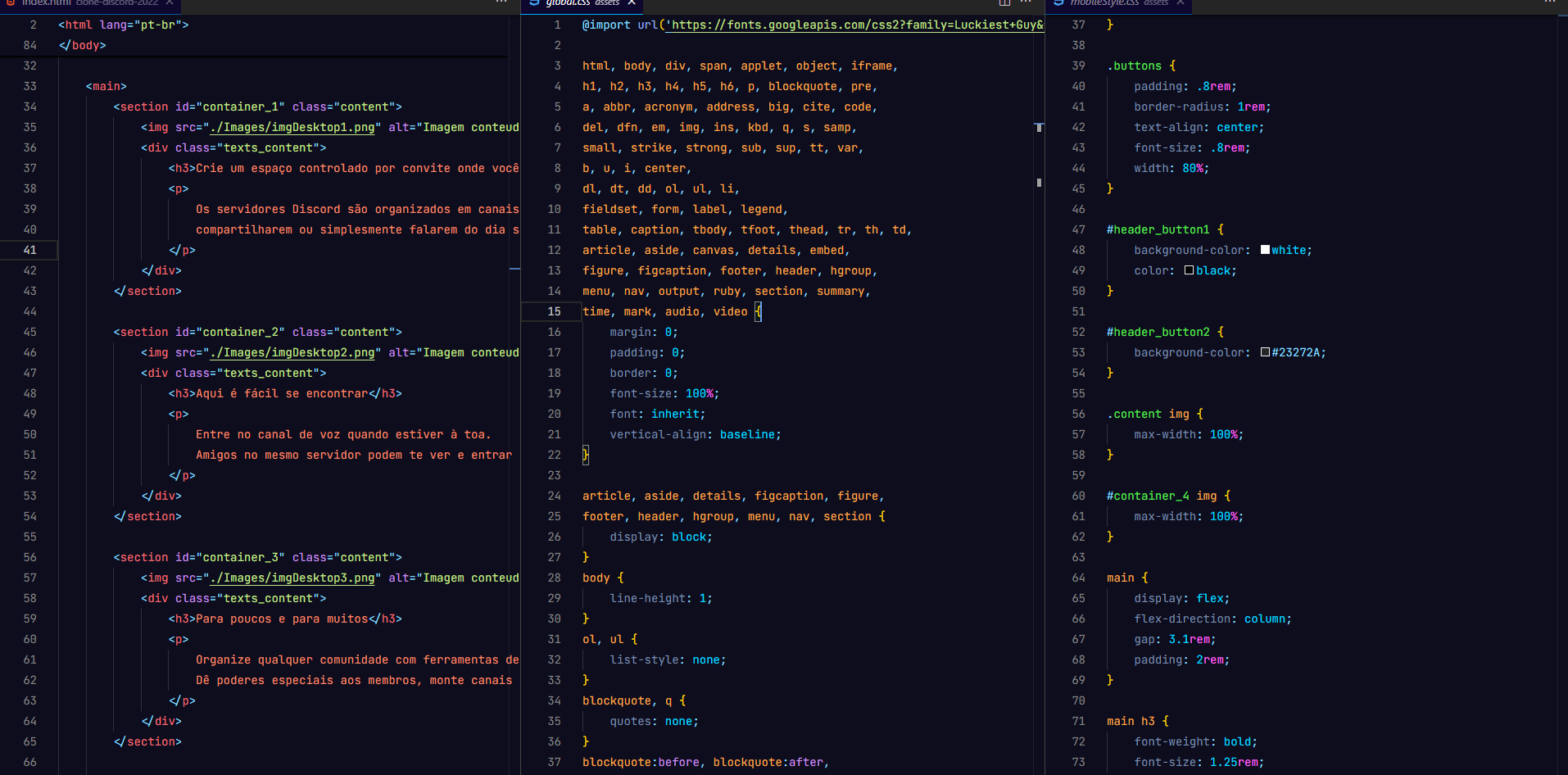
Task: Open color picker for #23272A swatch
Action: click(1265, 352)
